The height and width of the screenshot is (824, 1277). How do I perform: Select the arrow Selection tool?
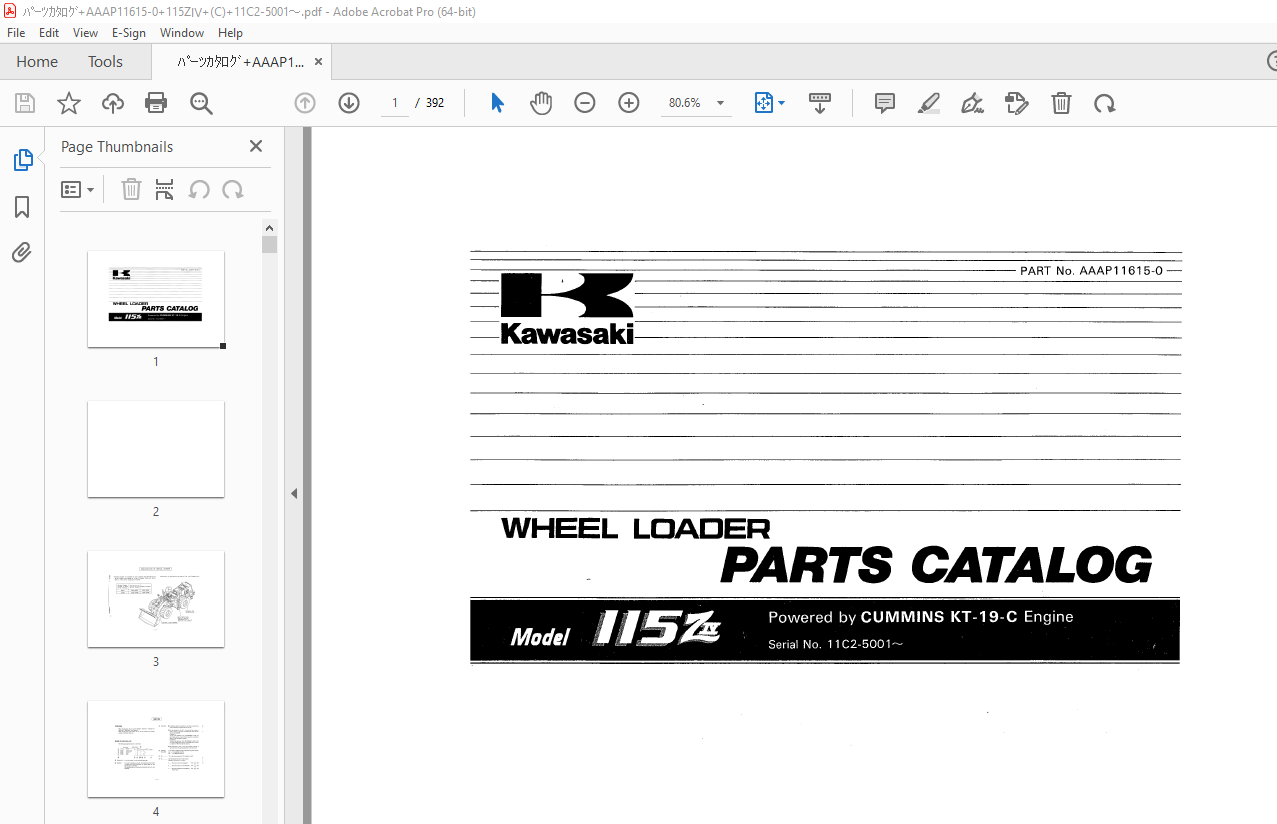(x=497, y=103)
